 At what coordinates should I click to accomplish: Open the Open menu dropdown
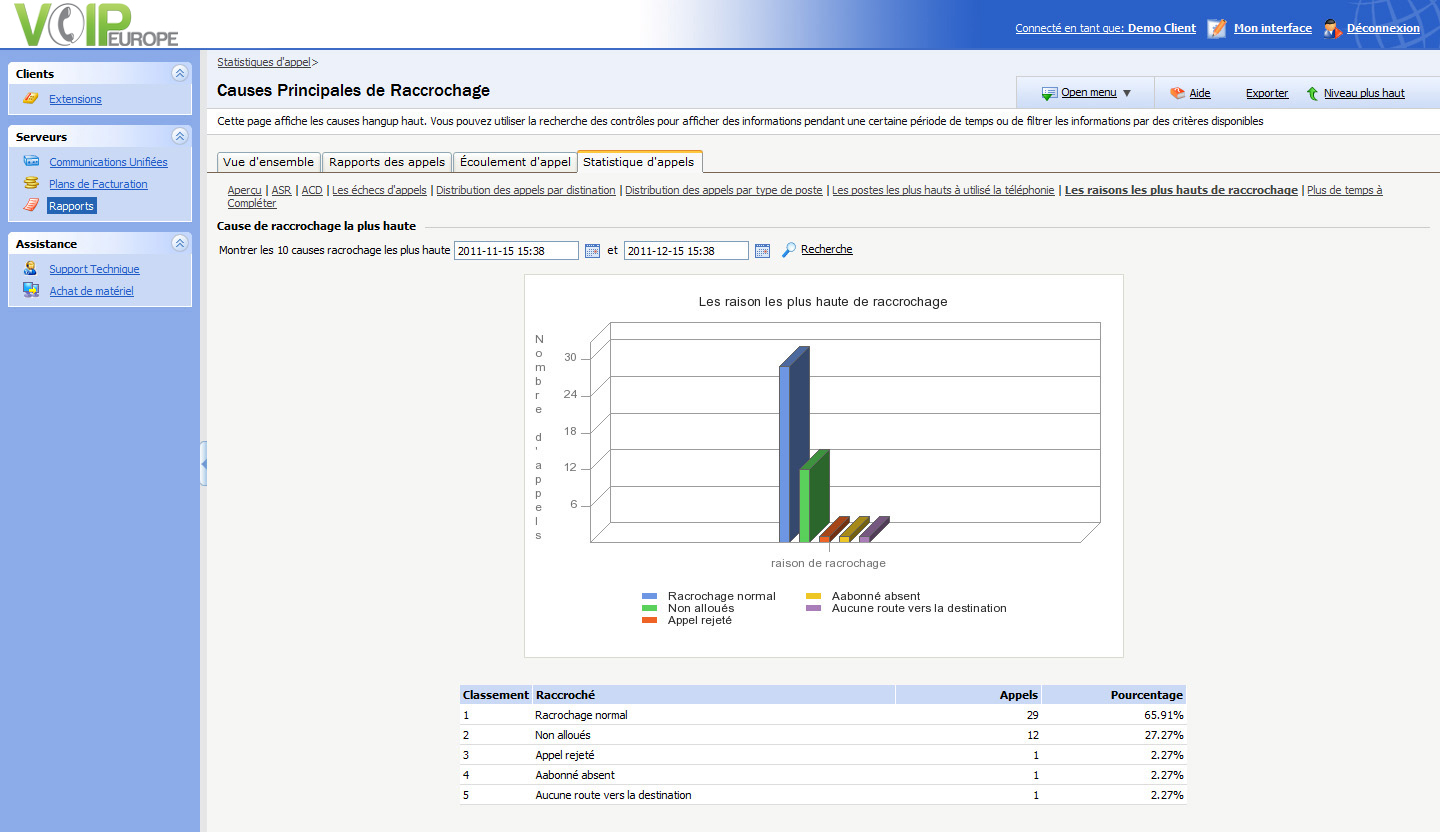click(x=1088, y=93)
